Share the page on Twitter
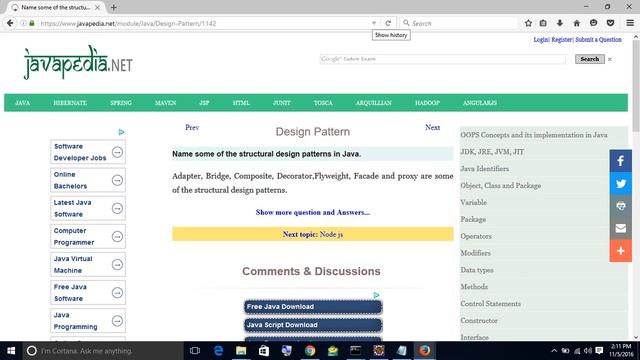The width and height of the screenshot is (640, 360). click(x=621, y=183)
